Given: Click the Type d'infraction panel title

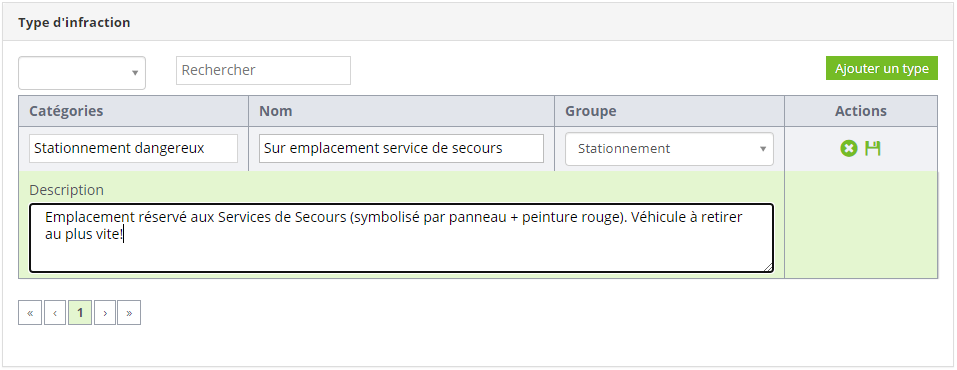Looking at the screenshot, I should pos(74,23).
